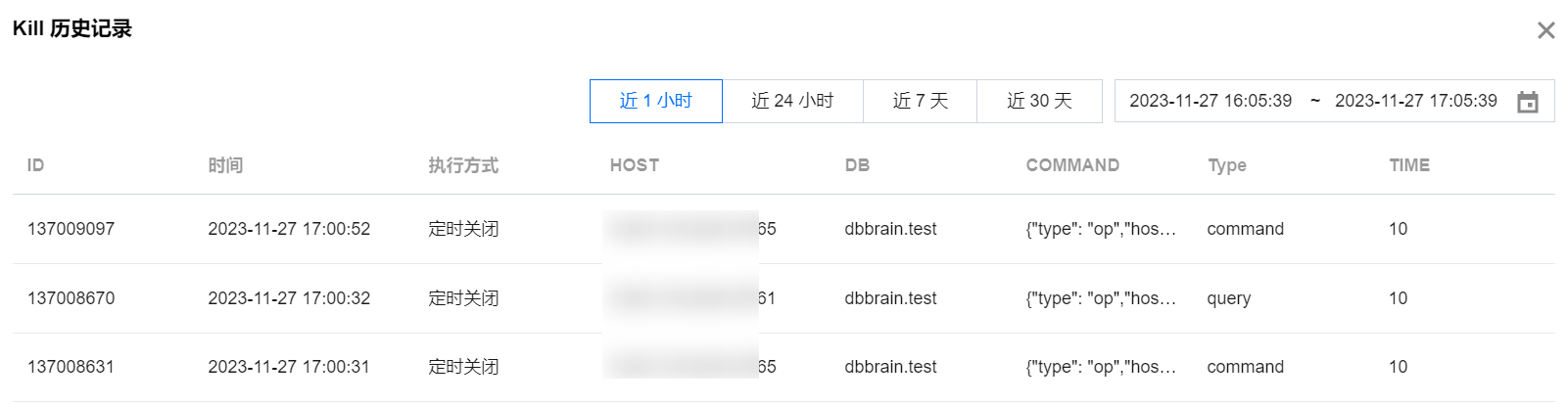This screenshot has height=404, width=1568.
Task: Click the query Type cell
Action: coord(1229,298)
